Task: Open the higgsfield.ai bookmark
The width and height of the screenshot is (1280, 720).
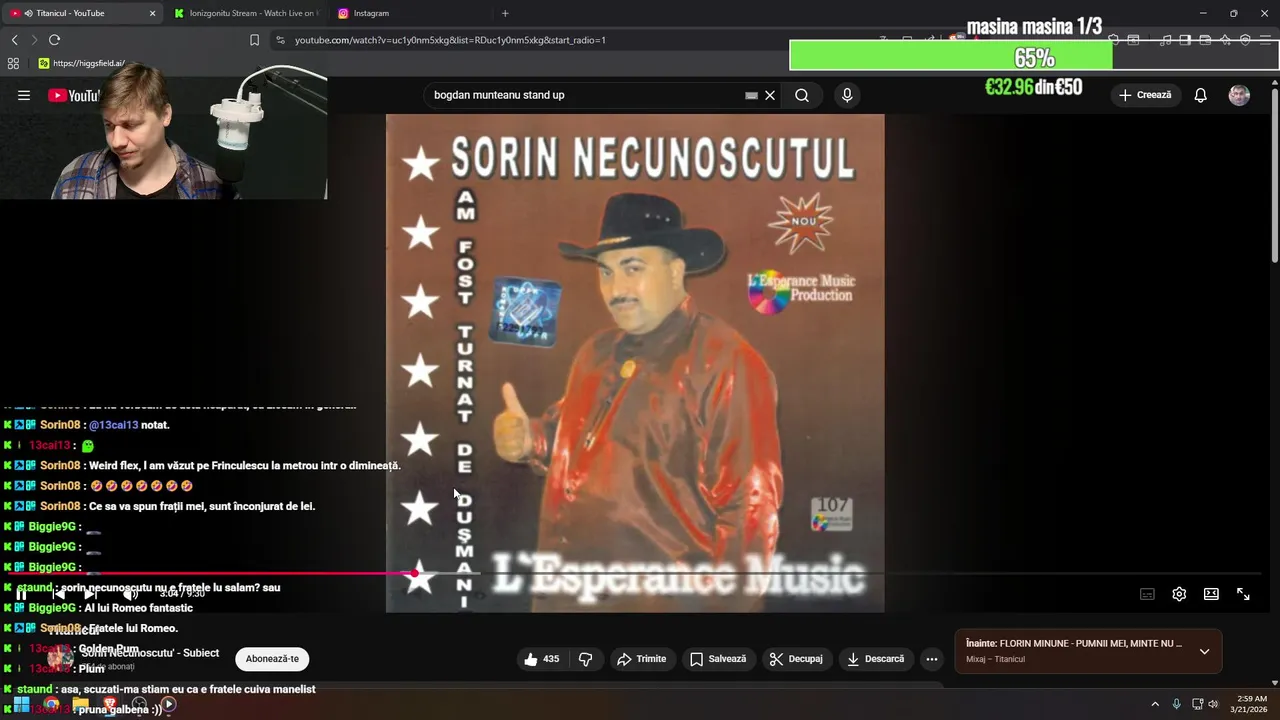Action: tap(82, 63)
